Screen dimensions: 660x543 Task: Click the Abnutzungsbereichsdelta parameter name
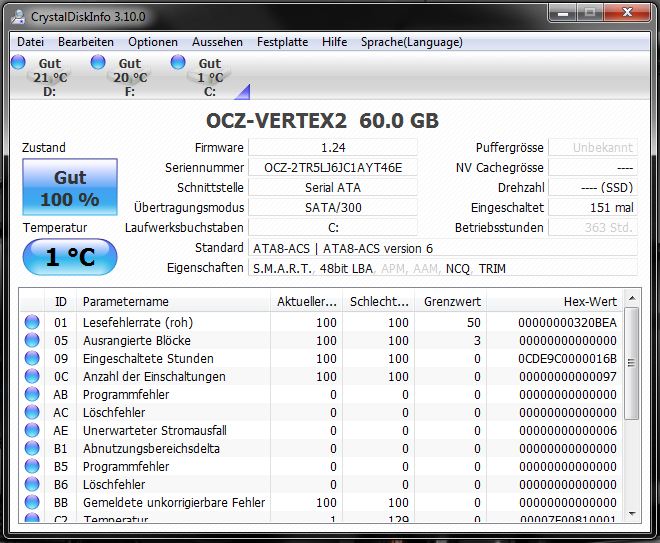[x=151, y=449]
